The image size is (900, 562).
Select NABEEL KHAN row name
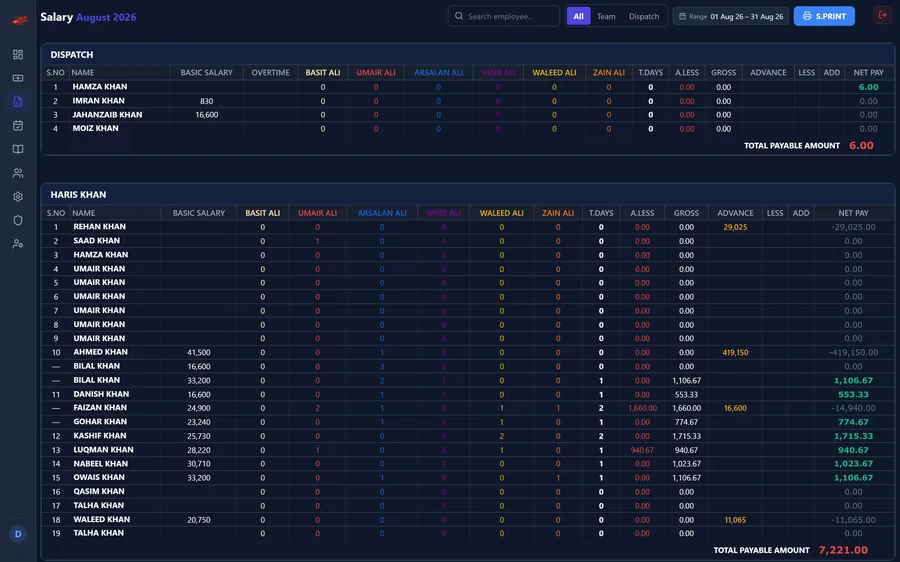tap(100, 463)
